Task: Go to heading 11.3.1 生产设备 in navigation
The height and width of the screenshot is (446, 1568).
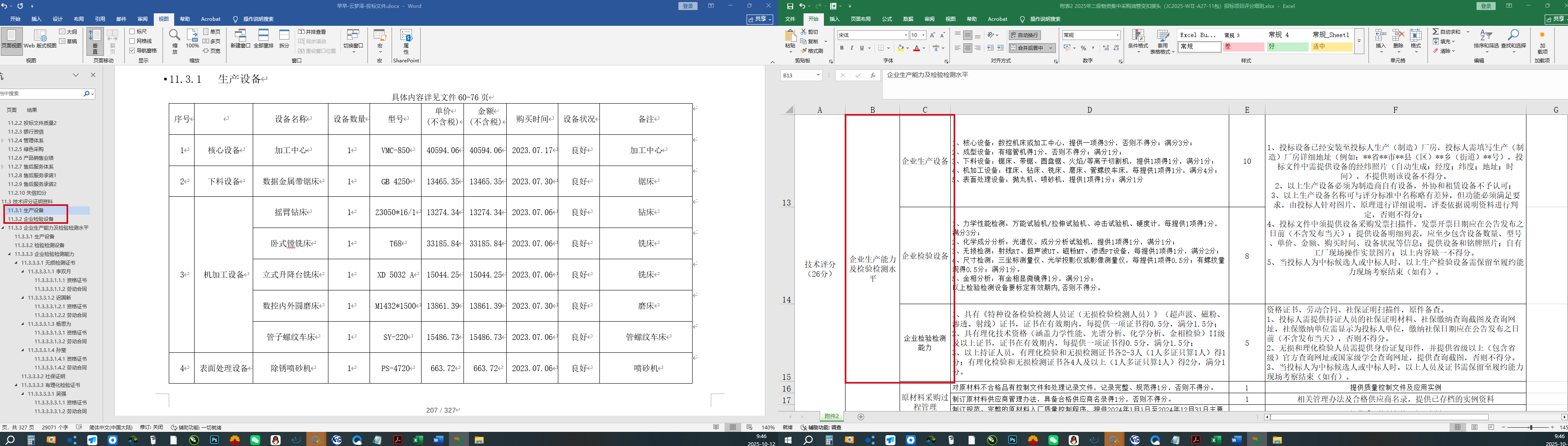Action: tap(26, 210)
